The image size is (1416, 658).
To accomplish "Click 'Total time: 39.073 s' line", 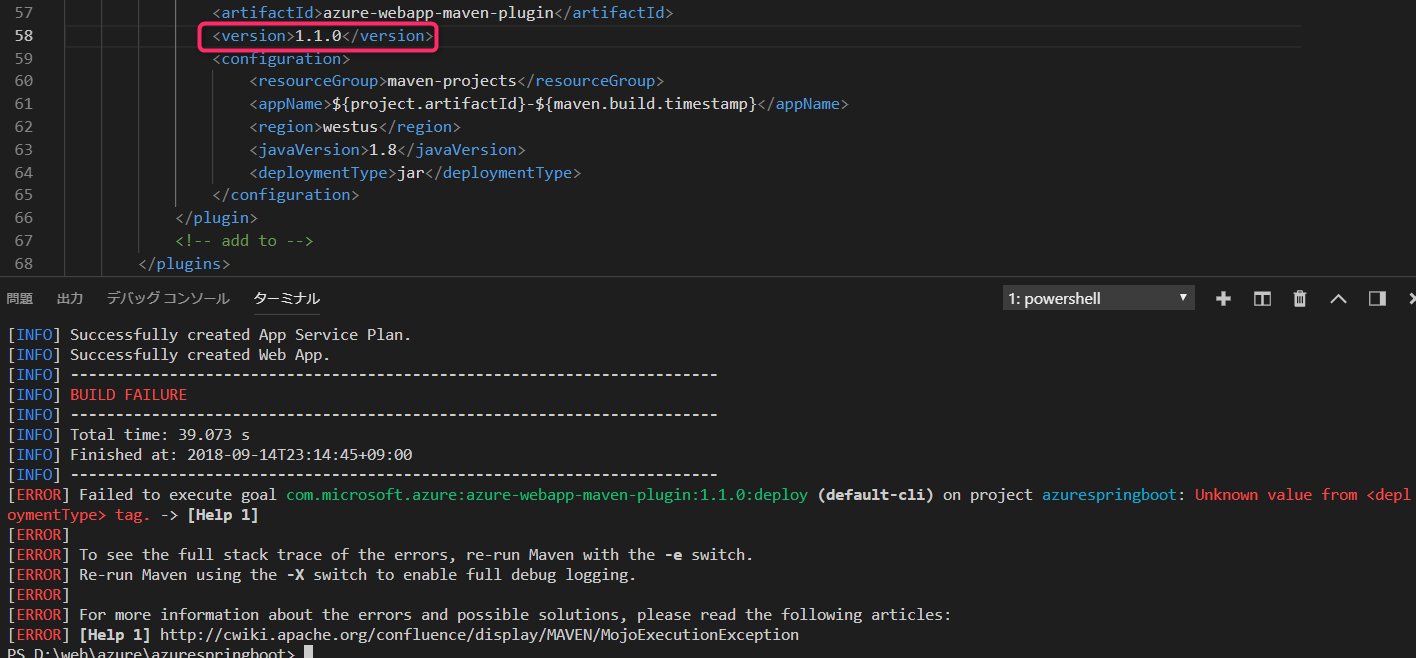I will coord(160,435).
